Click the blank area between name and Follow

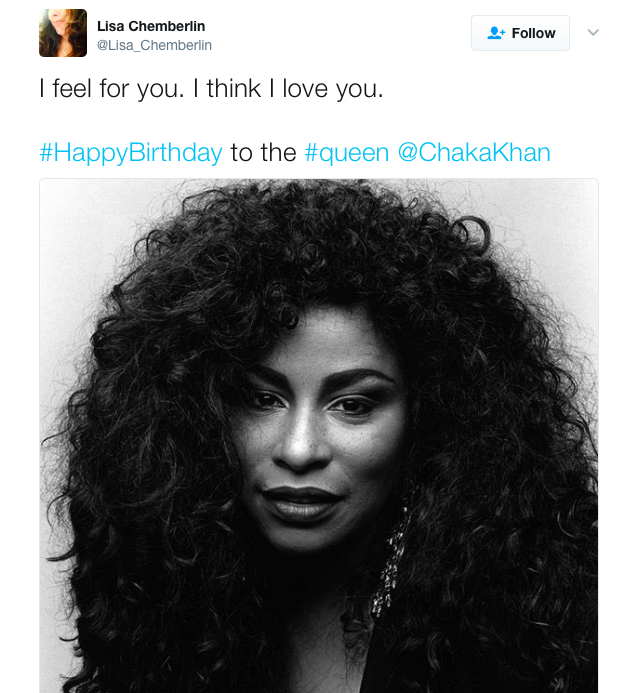340,33
